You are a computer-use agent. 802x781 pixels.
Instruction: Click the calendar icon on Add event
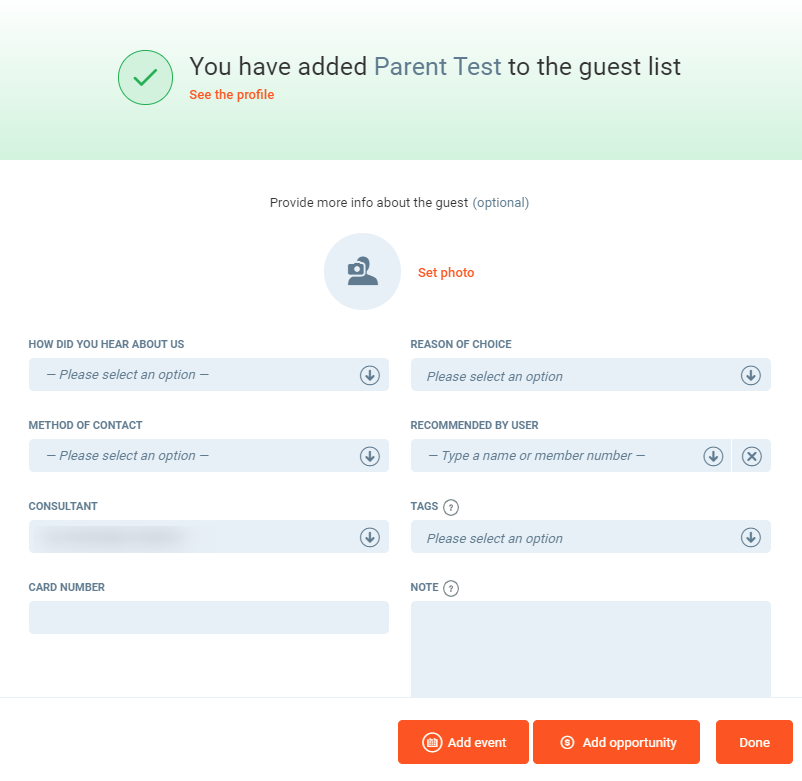(x=432, y=742)
